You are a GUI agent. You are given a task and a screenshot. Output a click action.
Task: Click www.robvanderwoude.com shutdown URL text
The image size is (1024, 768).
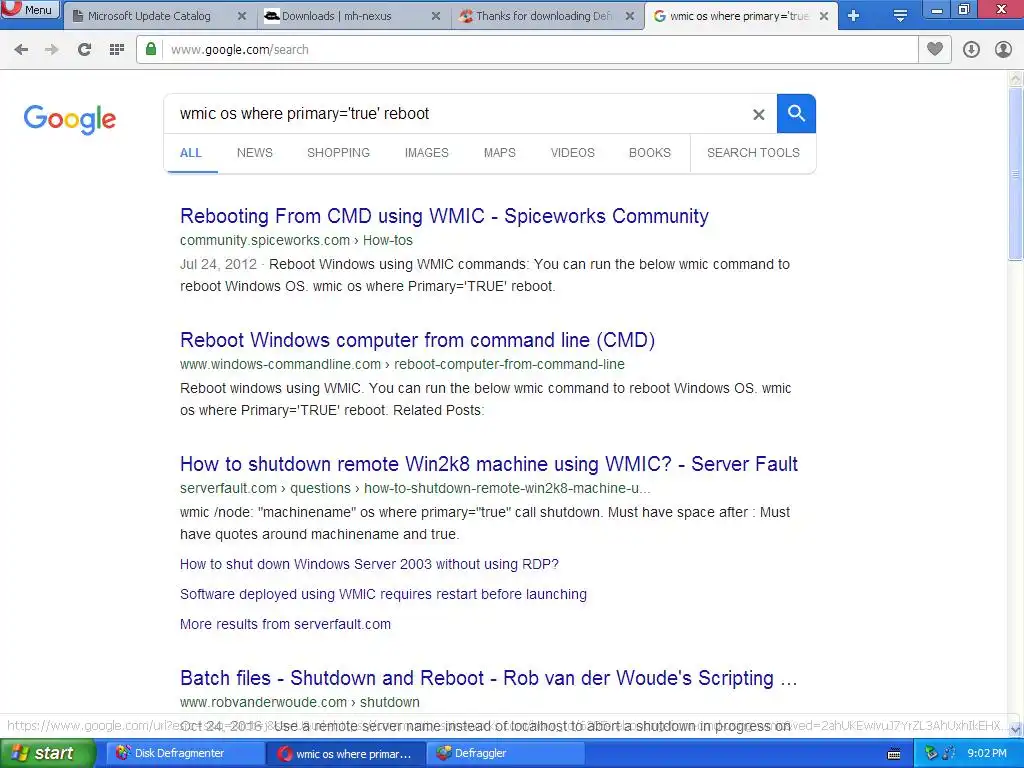point(300,703)
